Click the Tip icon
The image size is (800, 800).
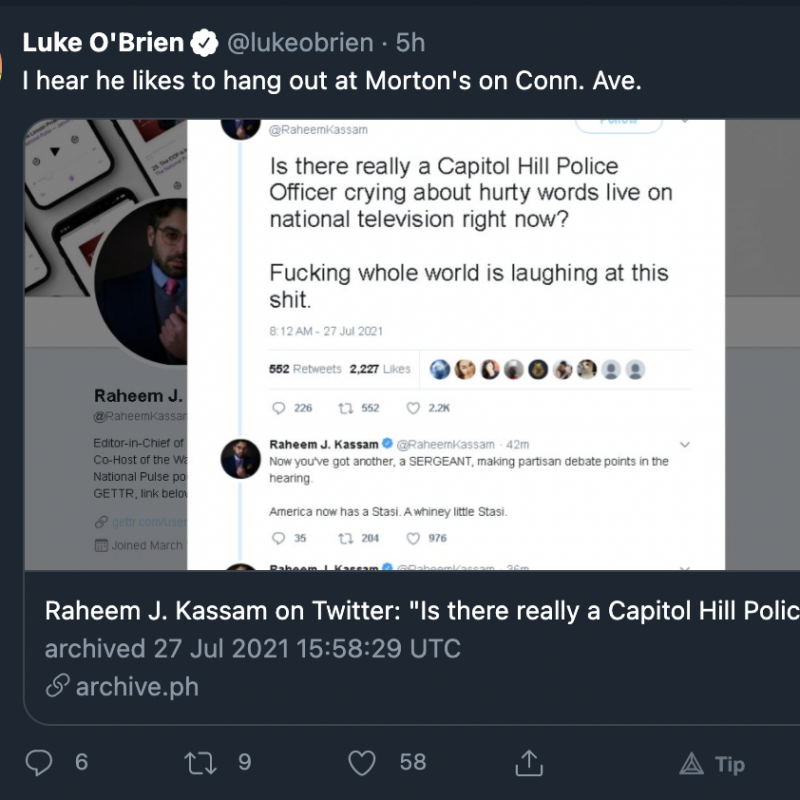(691, 765)
